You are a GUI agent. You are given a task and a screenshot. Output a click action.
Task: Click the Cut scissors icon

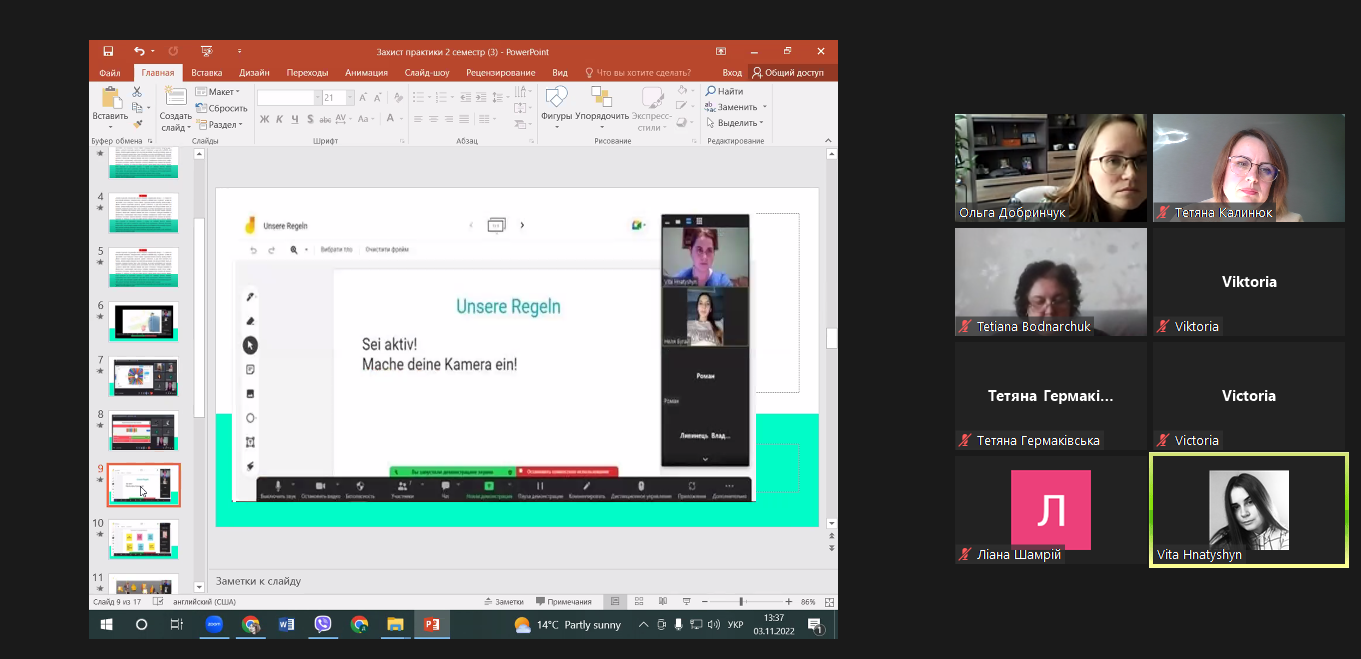pos(137,92)
